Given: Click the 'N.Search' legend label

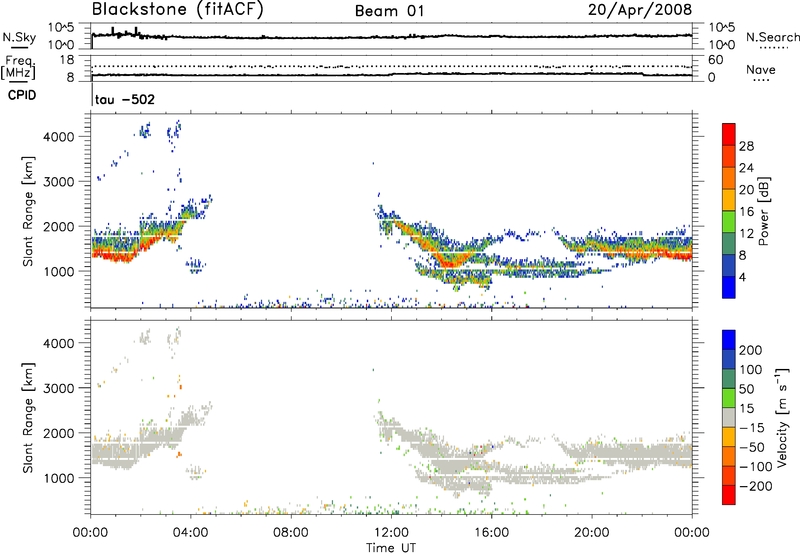Looking at the screenshot, I should click(x=772, y=37).
